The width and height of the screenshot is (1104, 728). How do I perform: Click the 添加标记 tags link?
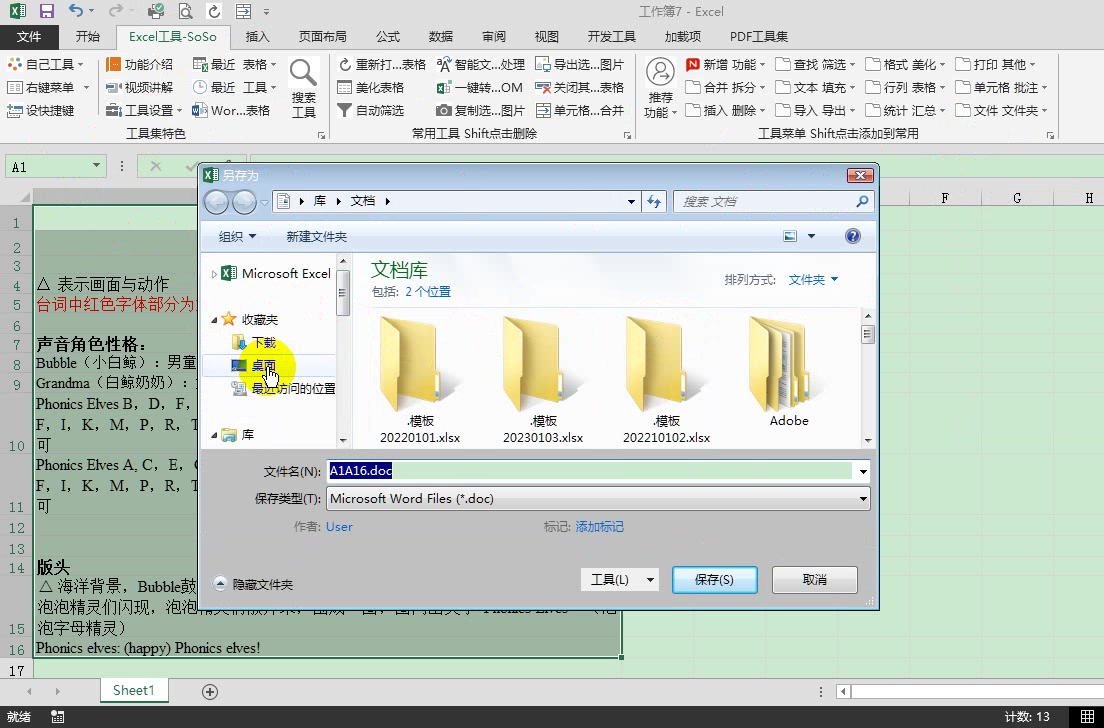pos(600,526)
